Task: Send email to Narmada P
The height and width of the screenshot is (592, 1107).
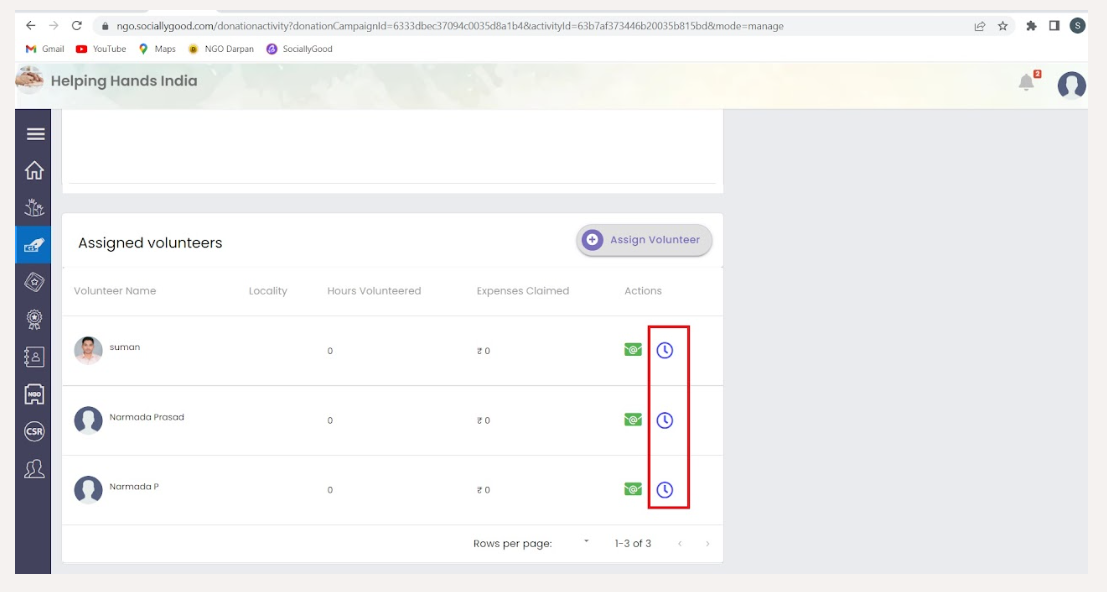Action: (633, 489)
